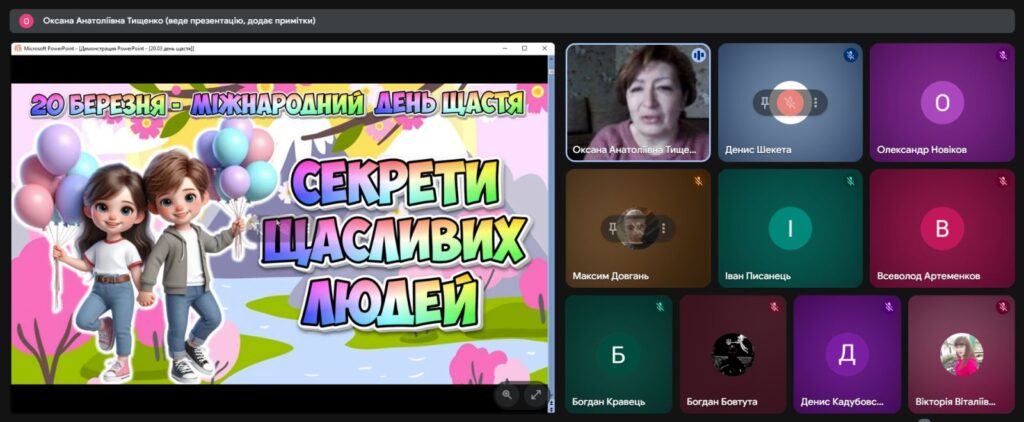
Task: Click the PowerPoint icon in shared window title
Action: coord(18,48)
